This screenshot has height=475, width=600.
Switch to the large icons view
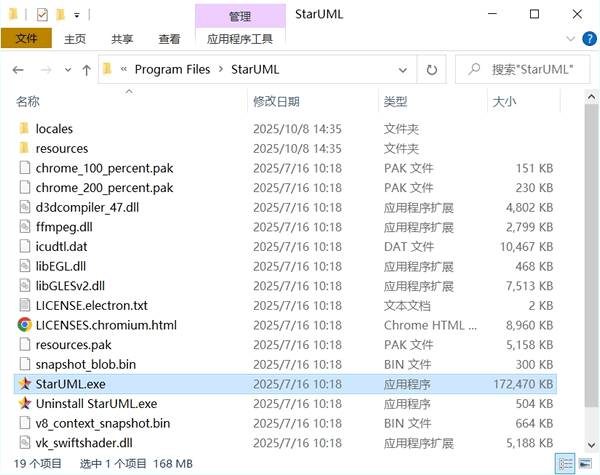(x=586, y=464)
